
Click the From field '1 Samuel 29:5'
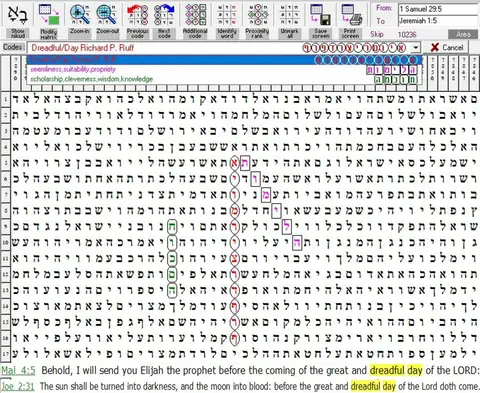point(438,9)
